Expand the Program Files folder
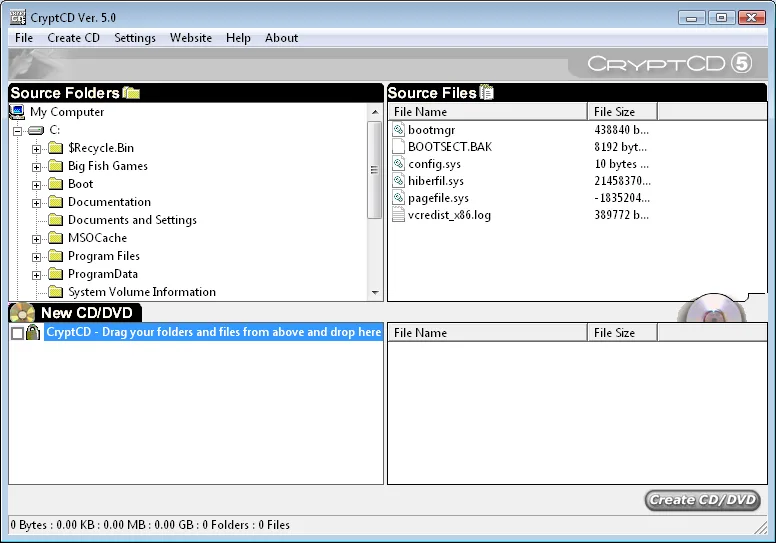 click(36, 257)
